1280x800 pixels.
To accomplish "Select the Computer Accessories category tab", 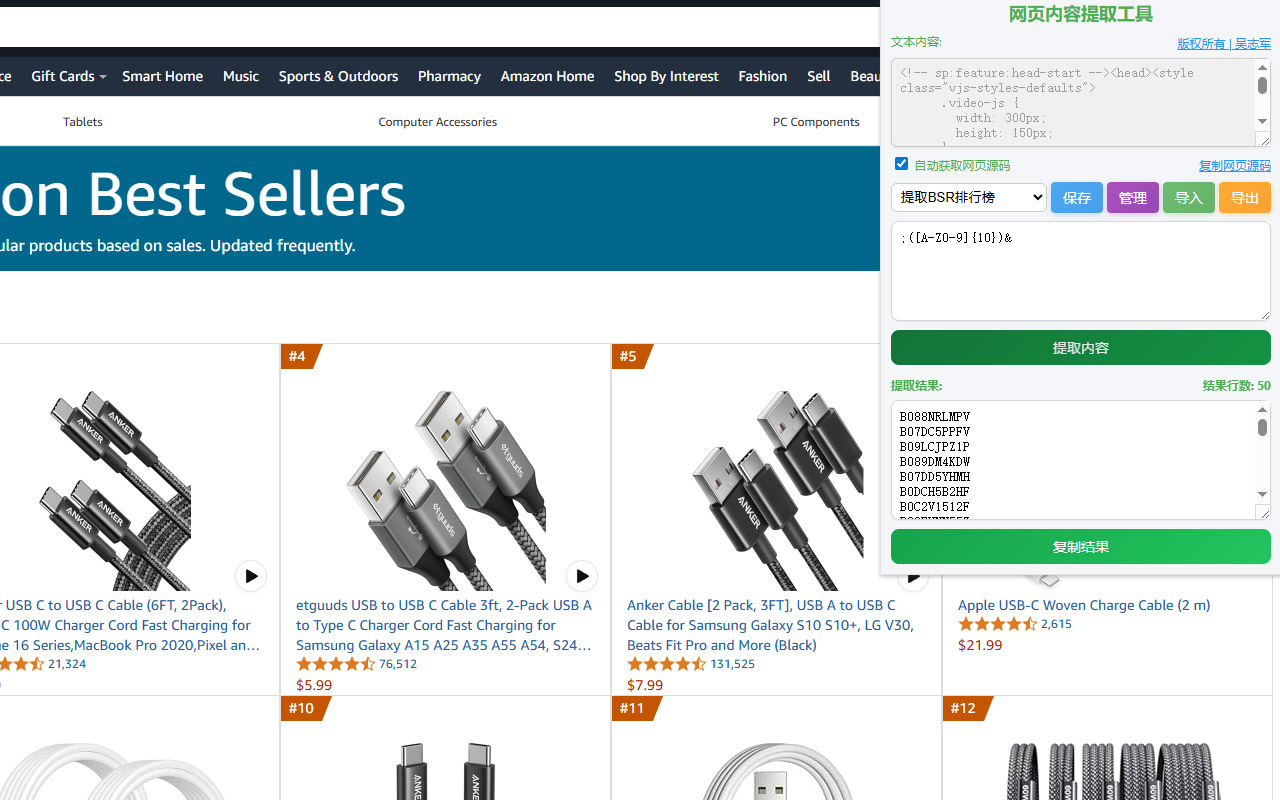I will coord(437,122).
